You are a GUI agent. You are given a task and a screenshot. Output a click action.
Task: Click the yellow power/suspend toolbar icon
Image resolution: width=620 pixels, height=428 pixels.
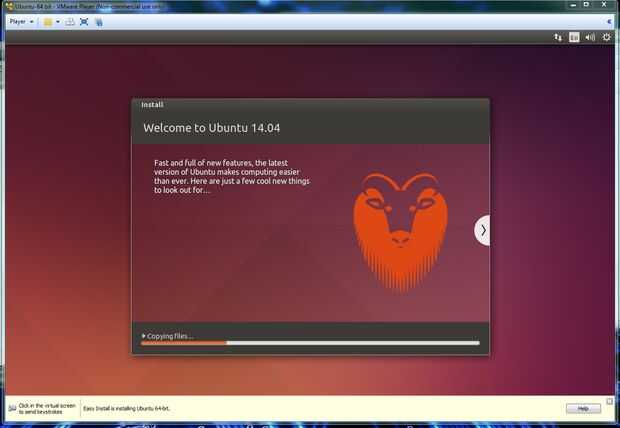(x=48, y=22)
